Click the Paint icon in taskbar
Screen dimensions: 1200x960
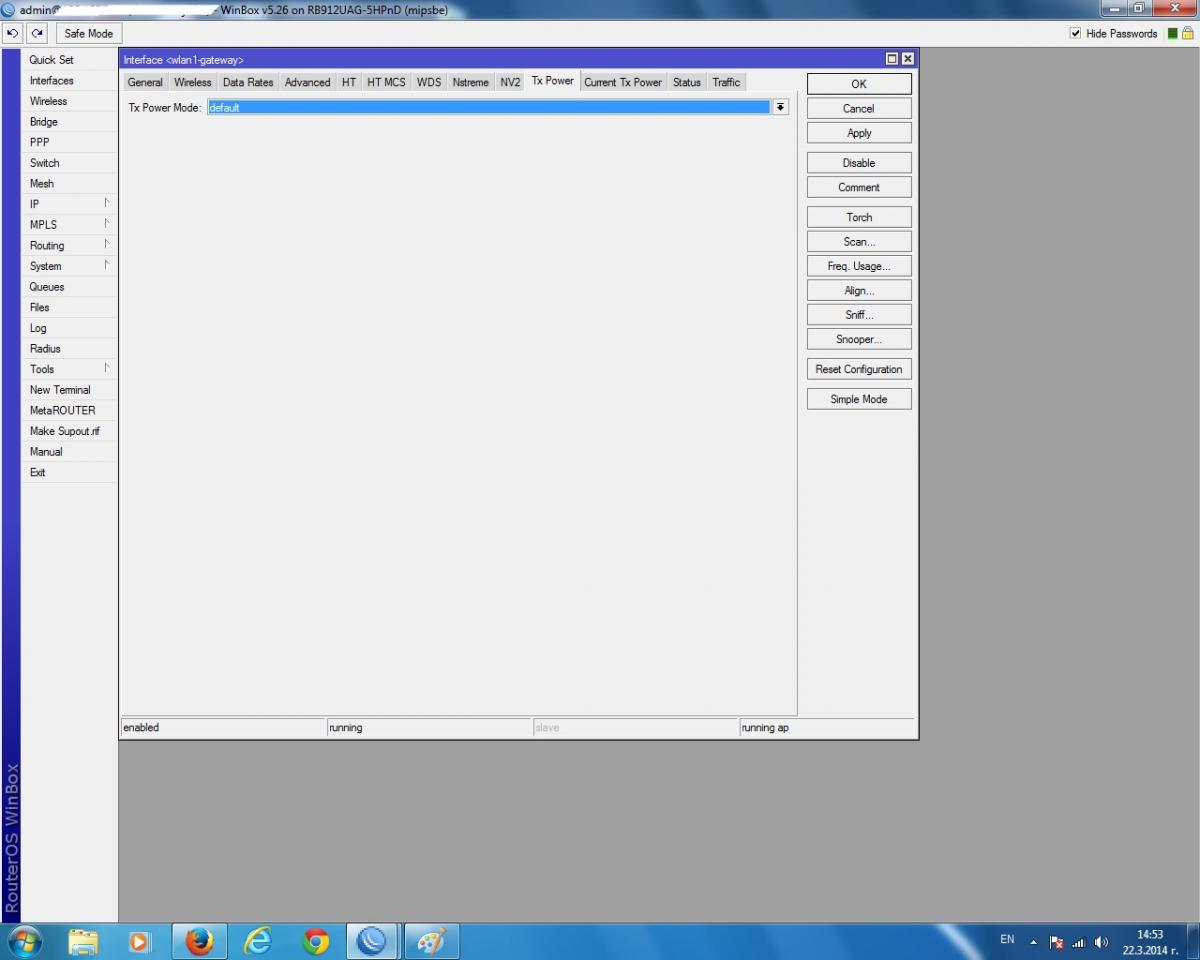(431, 941)
